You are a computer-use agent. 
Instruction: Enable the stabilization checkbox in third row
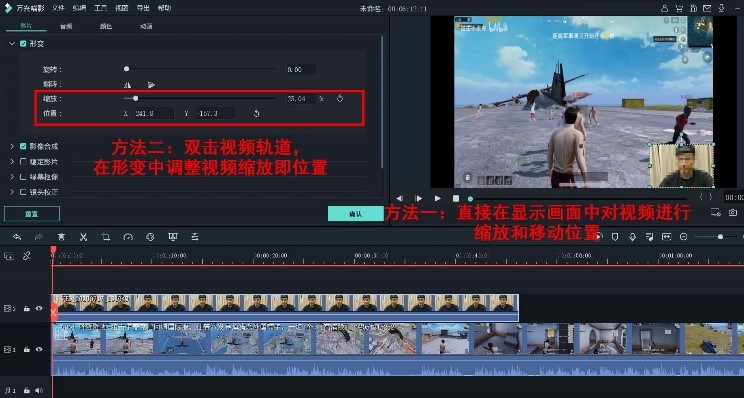[x=23, y=162]
